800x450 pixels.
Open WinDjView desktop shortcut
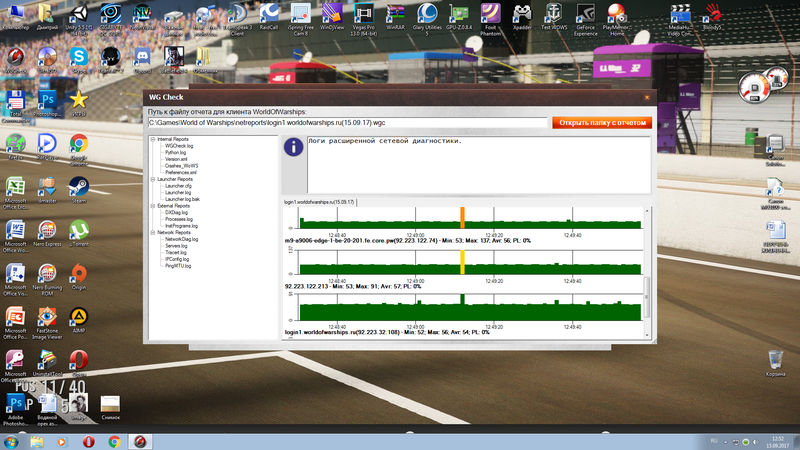click(332, 17)
